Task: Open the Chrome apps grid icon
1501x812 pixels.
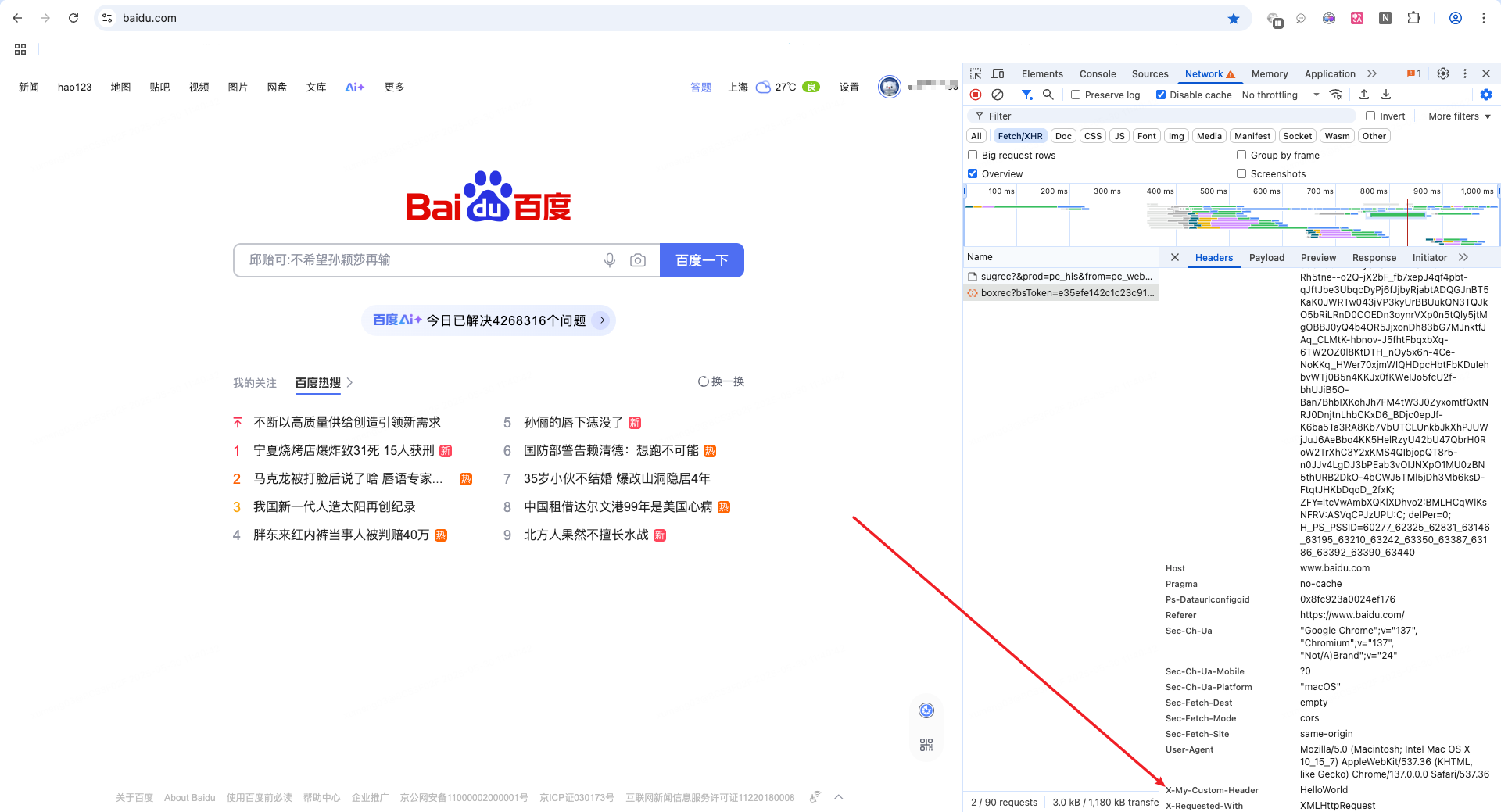Action: click(x=20, y=49)
